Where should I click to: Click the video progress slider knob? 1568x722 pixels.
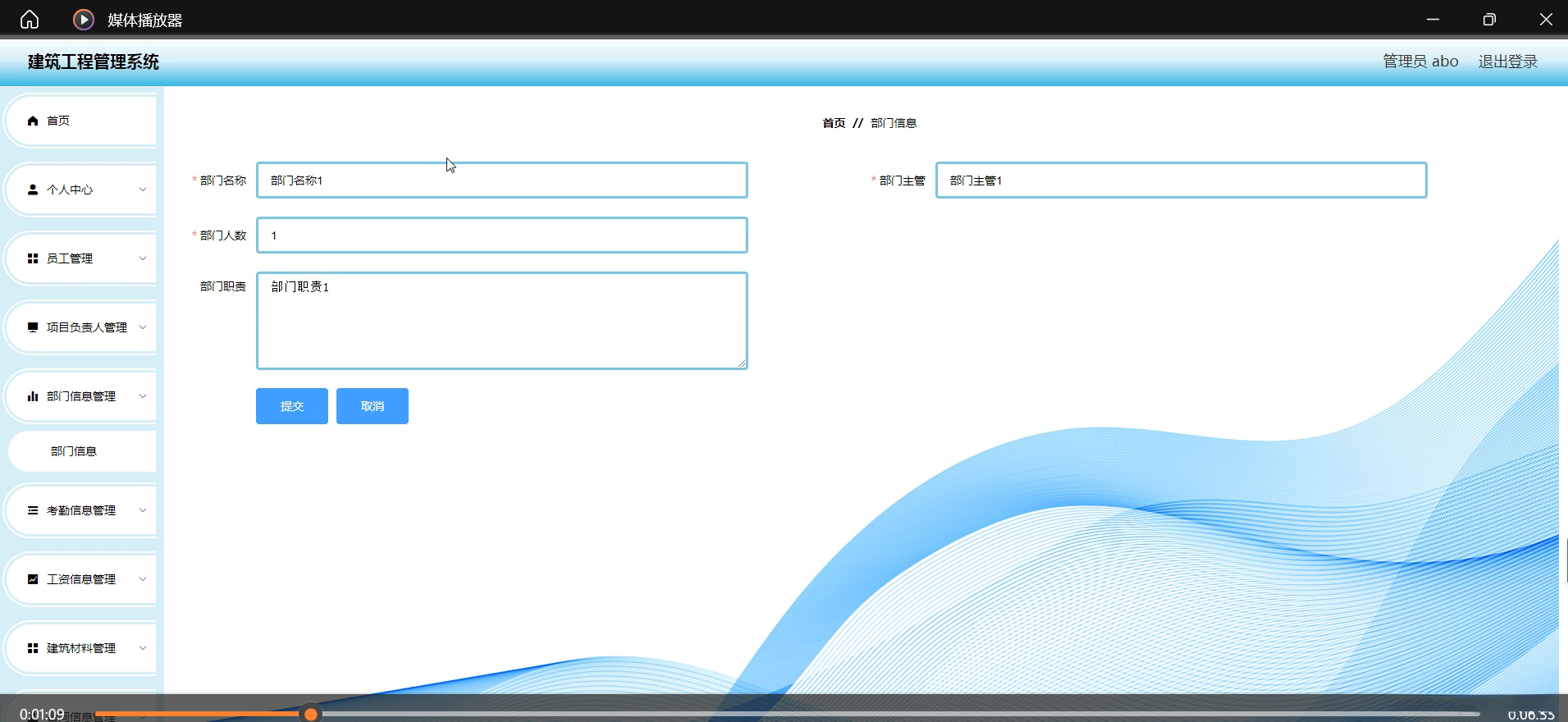(311, 715)
